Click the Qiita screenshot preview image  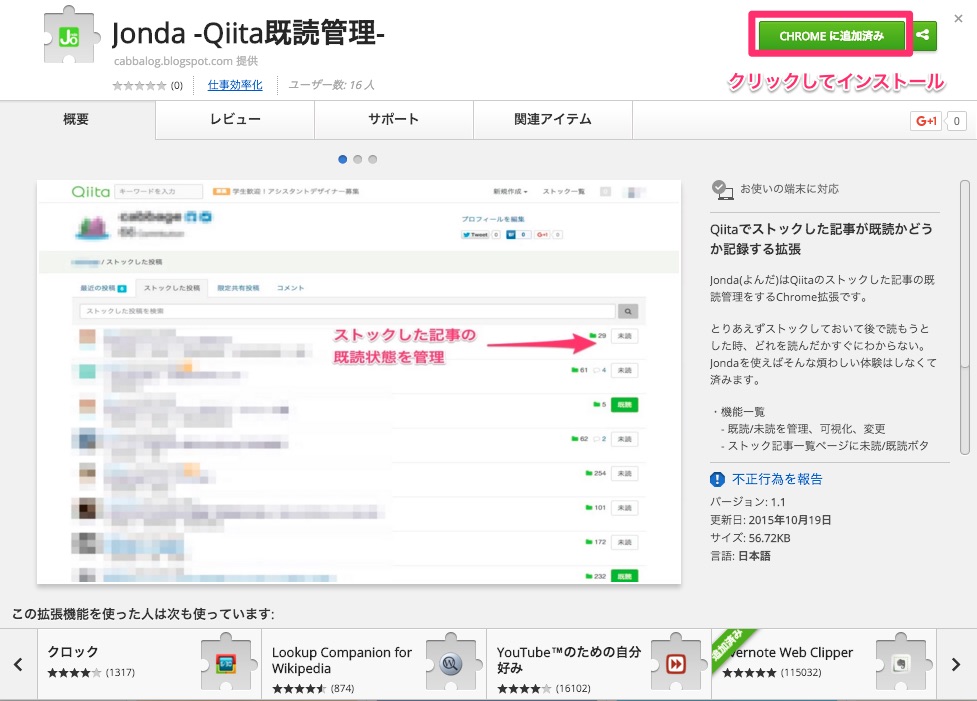359,382
